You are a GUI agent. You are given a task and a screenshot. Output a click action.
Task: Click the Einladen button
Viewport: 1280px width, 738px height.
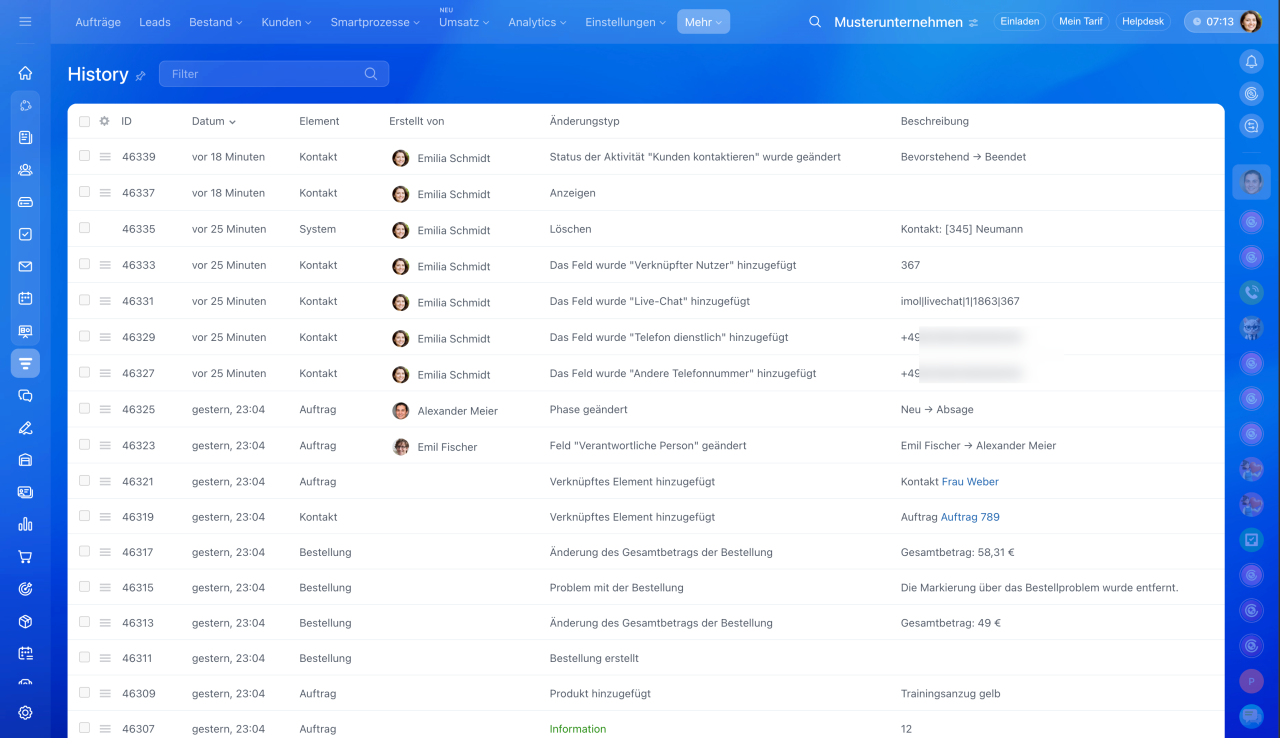pyautogui.click(x=1019, y=22)
